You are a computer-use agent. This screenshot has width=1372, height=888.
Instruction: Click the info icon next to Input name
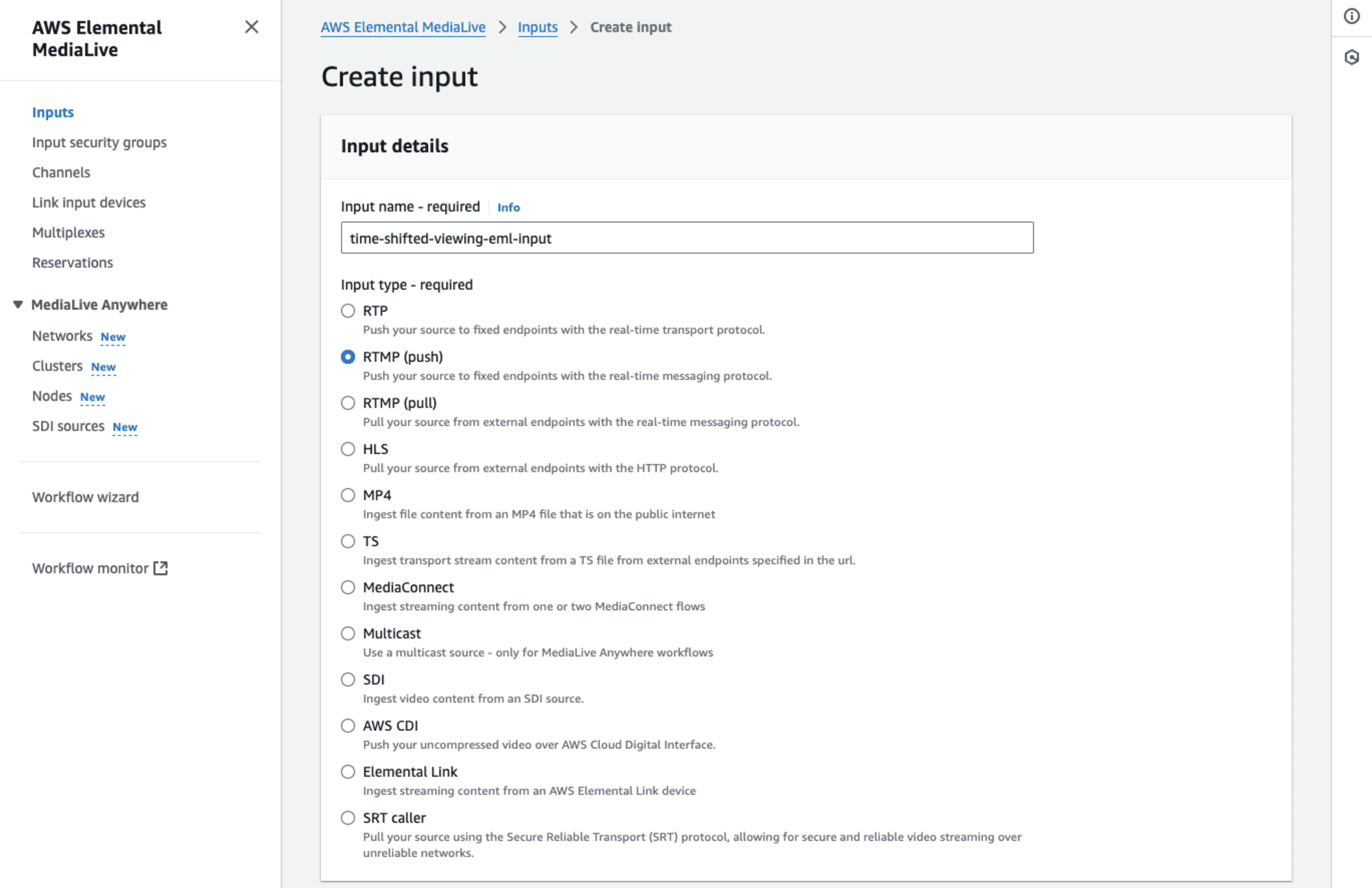coord(509,207)
